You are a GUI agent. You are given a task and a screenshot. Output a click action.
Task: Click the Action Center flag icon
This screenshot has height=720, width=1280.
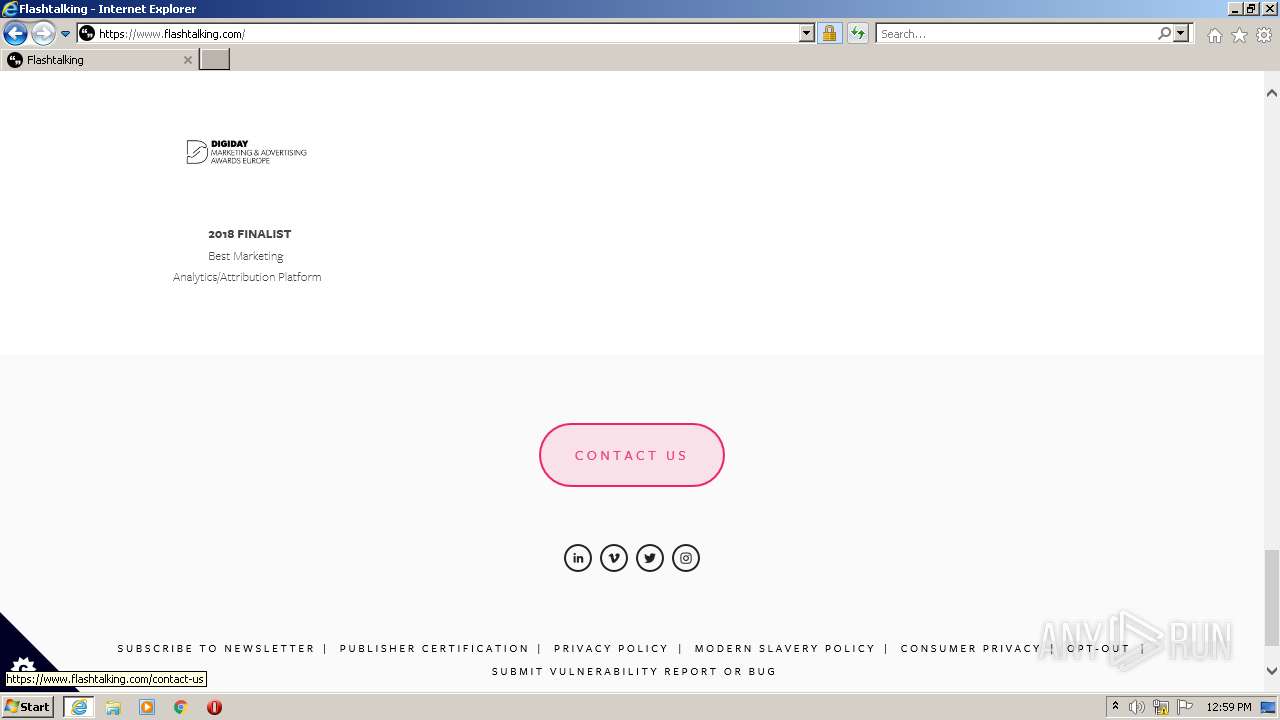click(1185, 707)
